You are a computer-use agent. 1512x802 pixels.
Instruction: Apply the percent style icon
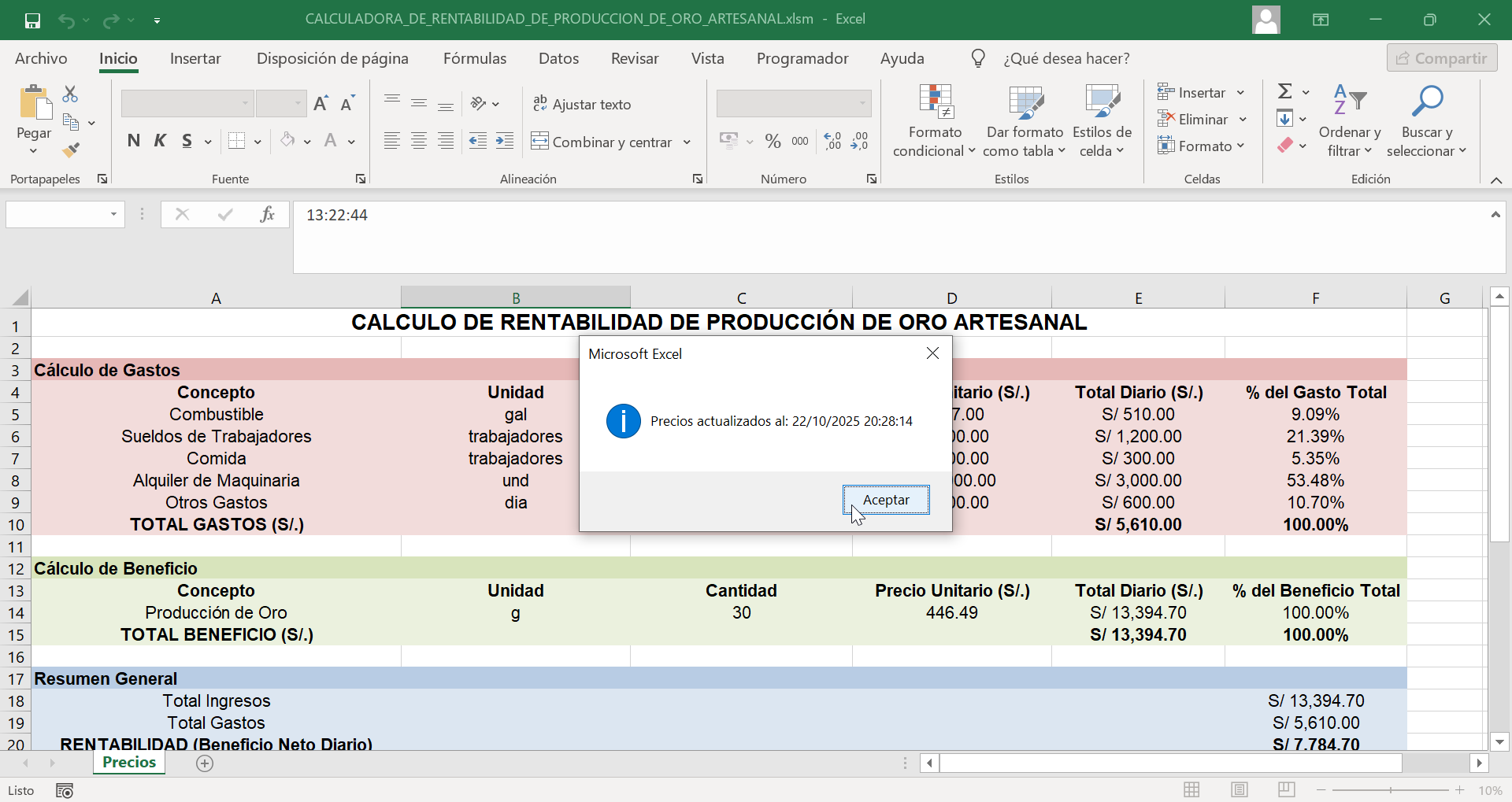click(x=773, y=140)
